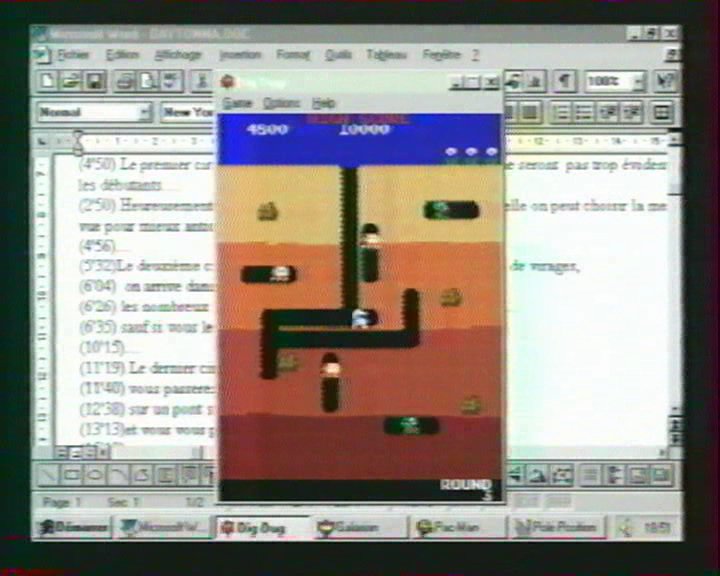This screenshot has width=720, height=576.
Task: Click the line starting "(6'04) on arrive"
Action: [x=147, y=286]
